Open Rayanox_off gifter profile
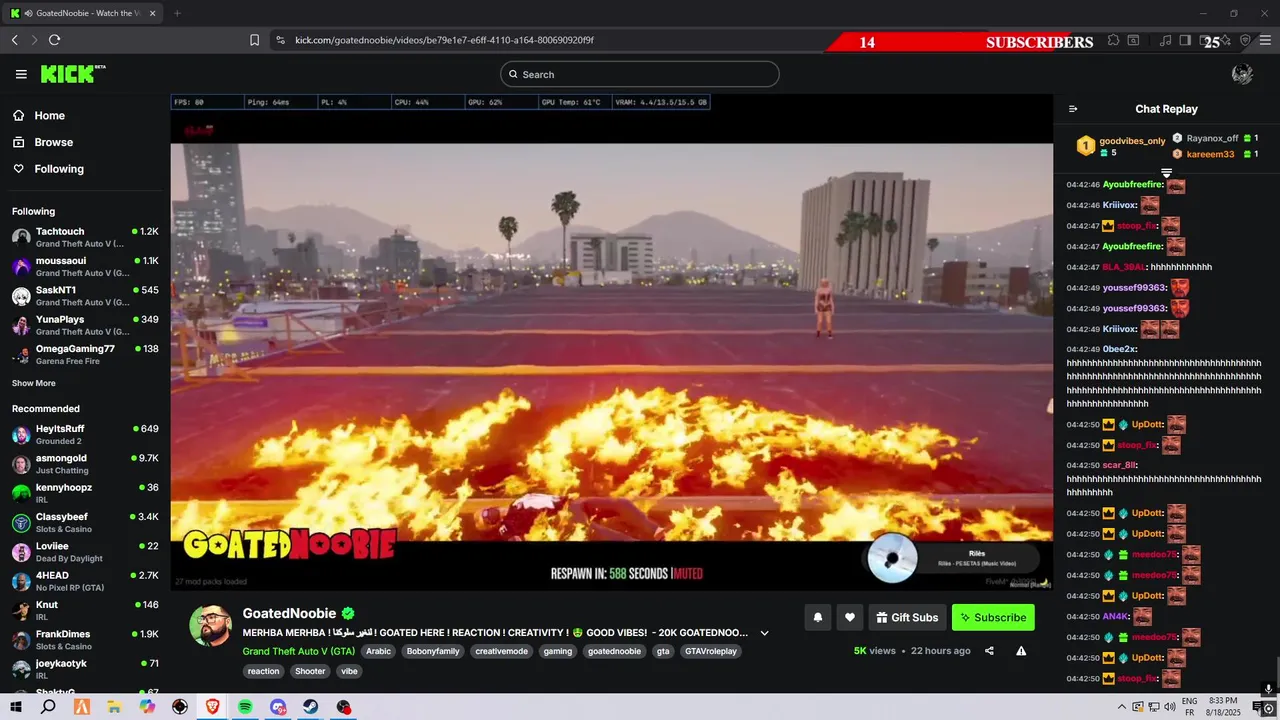This screenshot has width=1280, height=720. click(1212, 138)
